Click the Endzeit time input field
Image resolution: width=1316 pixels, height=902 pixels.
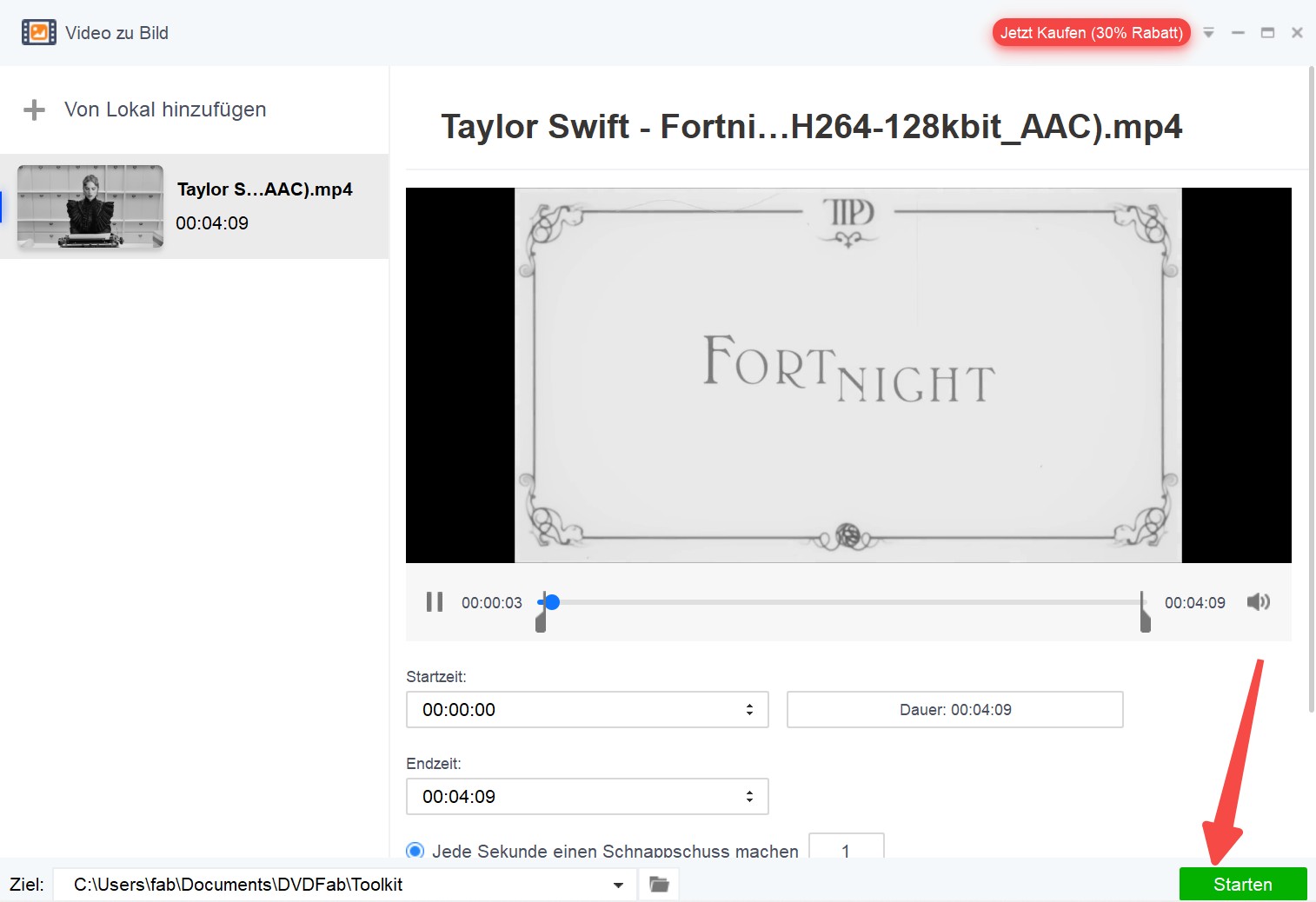pyautogui.click(x=588, y=797)
